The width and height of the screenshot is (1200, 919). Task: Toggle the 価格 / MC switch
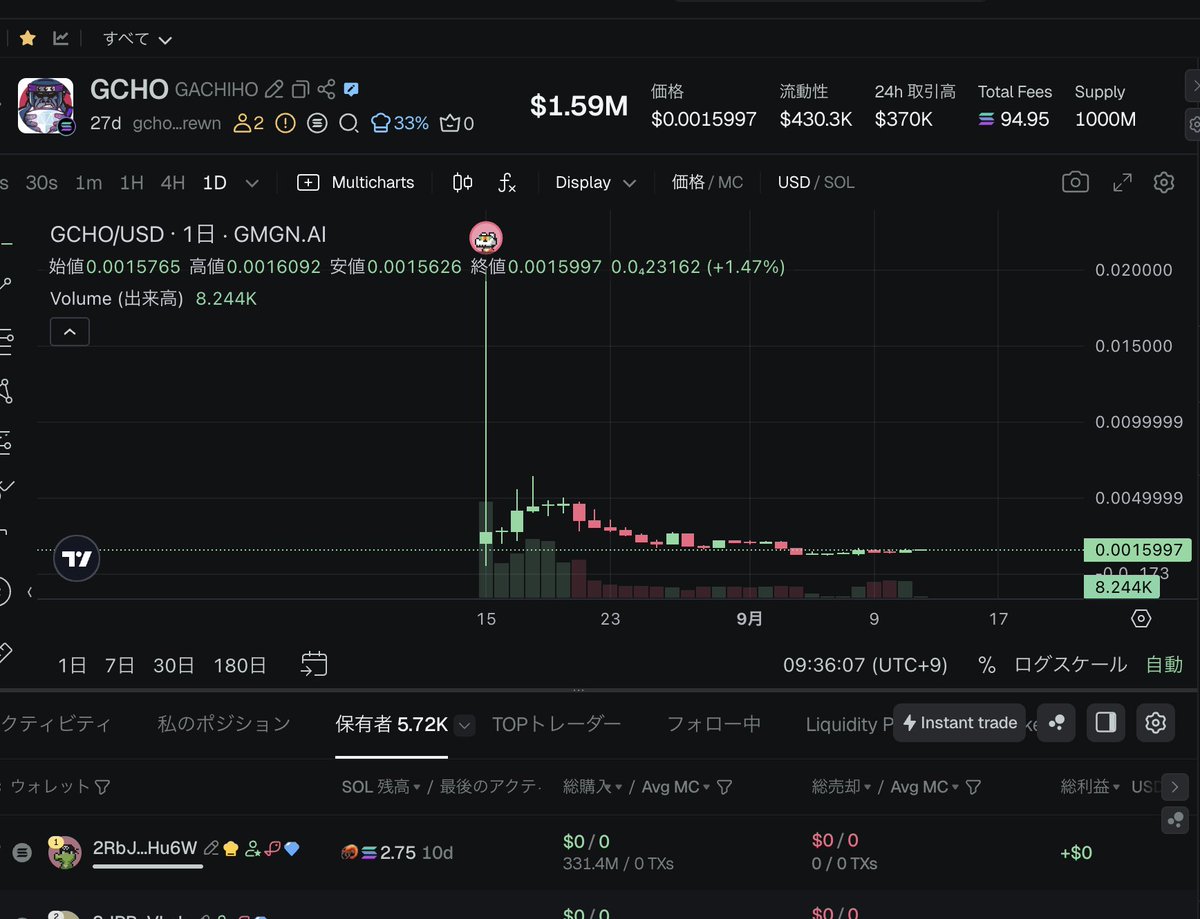click(707, 182)
